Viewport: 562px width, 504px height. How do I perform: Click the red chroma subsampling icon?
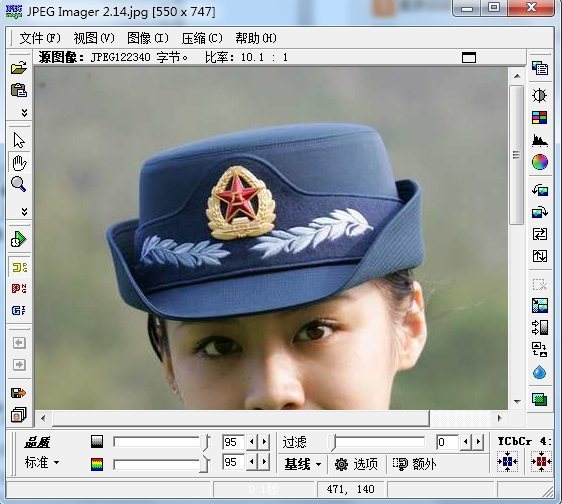click(x=541, y=461)
